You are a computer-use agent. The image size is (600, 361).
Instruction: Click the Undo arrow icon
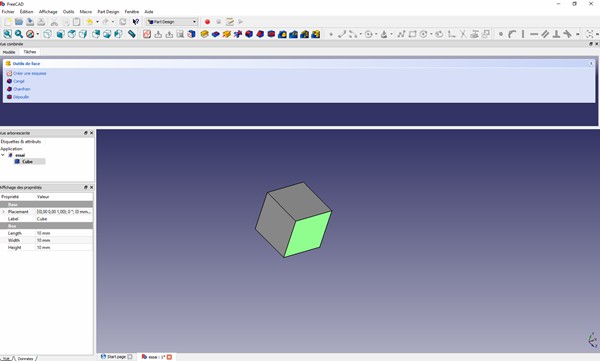click(x=90, y=22)
